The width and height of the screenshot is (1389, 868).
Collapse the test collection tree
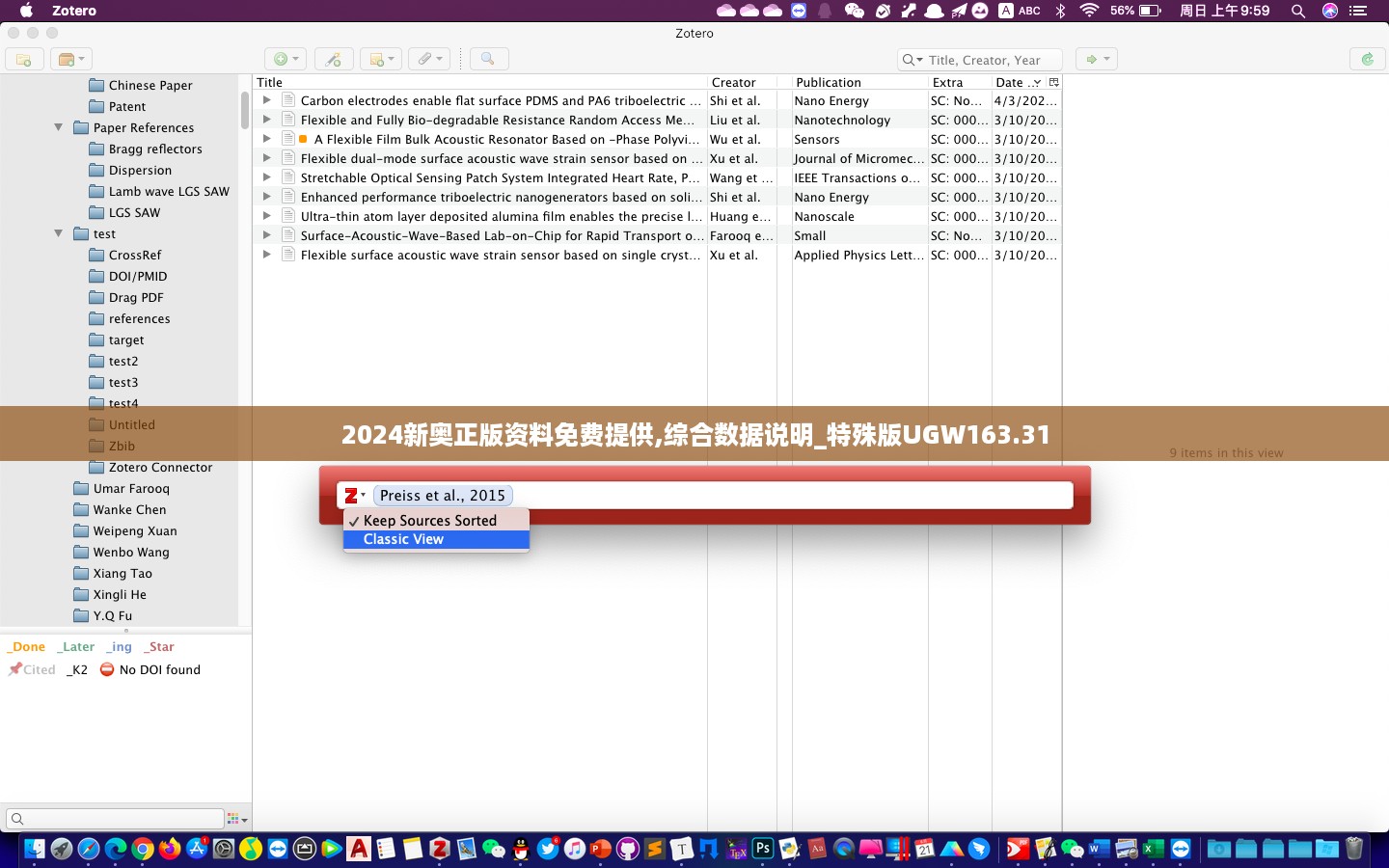click(59, 233)
